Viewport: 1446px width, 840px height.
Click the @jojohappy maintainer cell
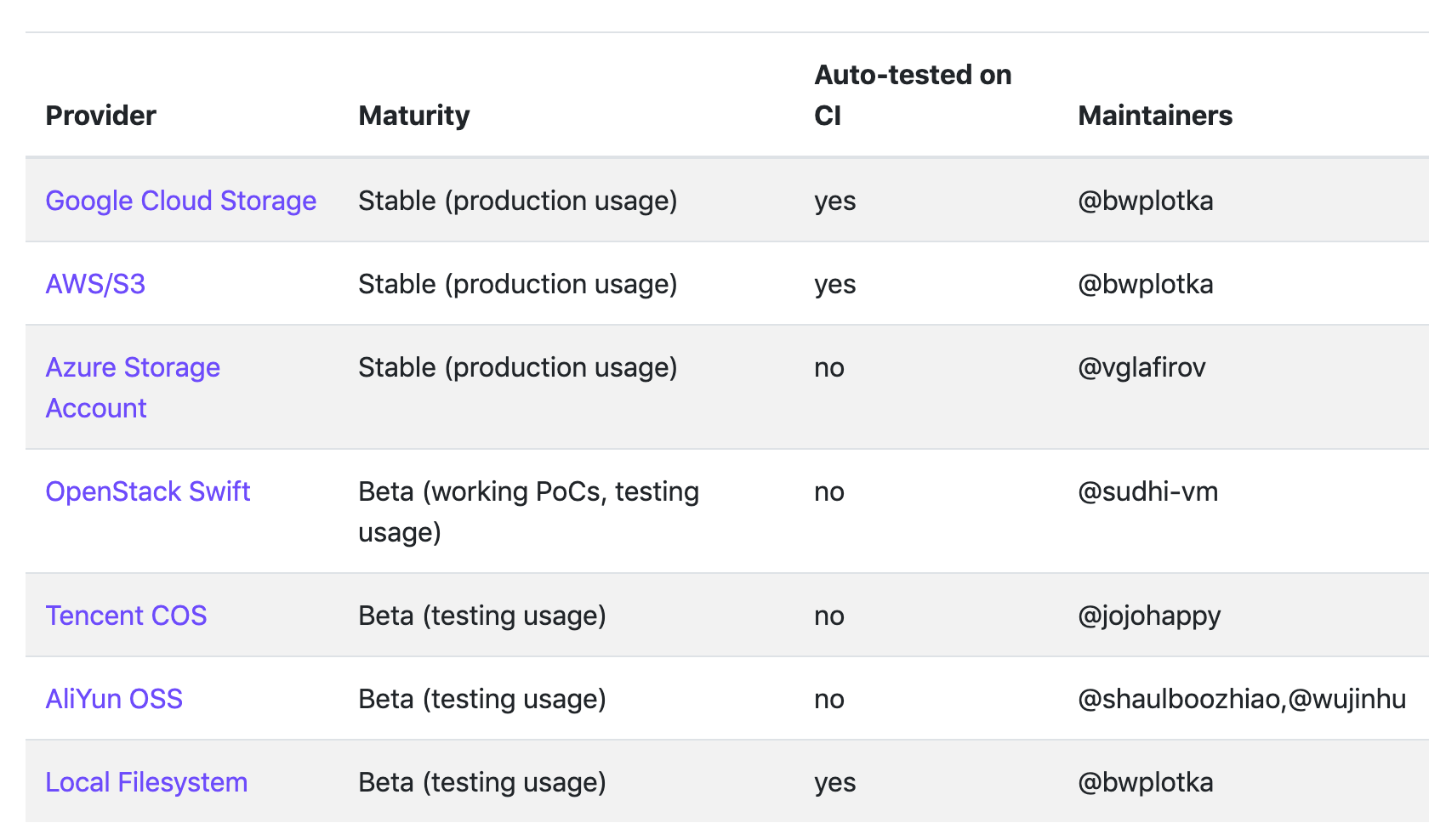[x=1148, y=616]
